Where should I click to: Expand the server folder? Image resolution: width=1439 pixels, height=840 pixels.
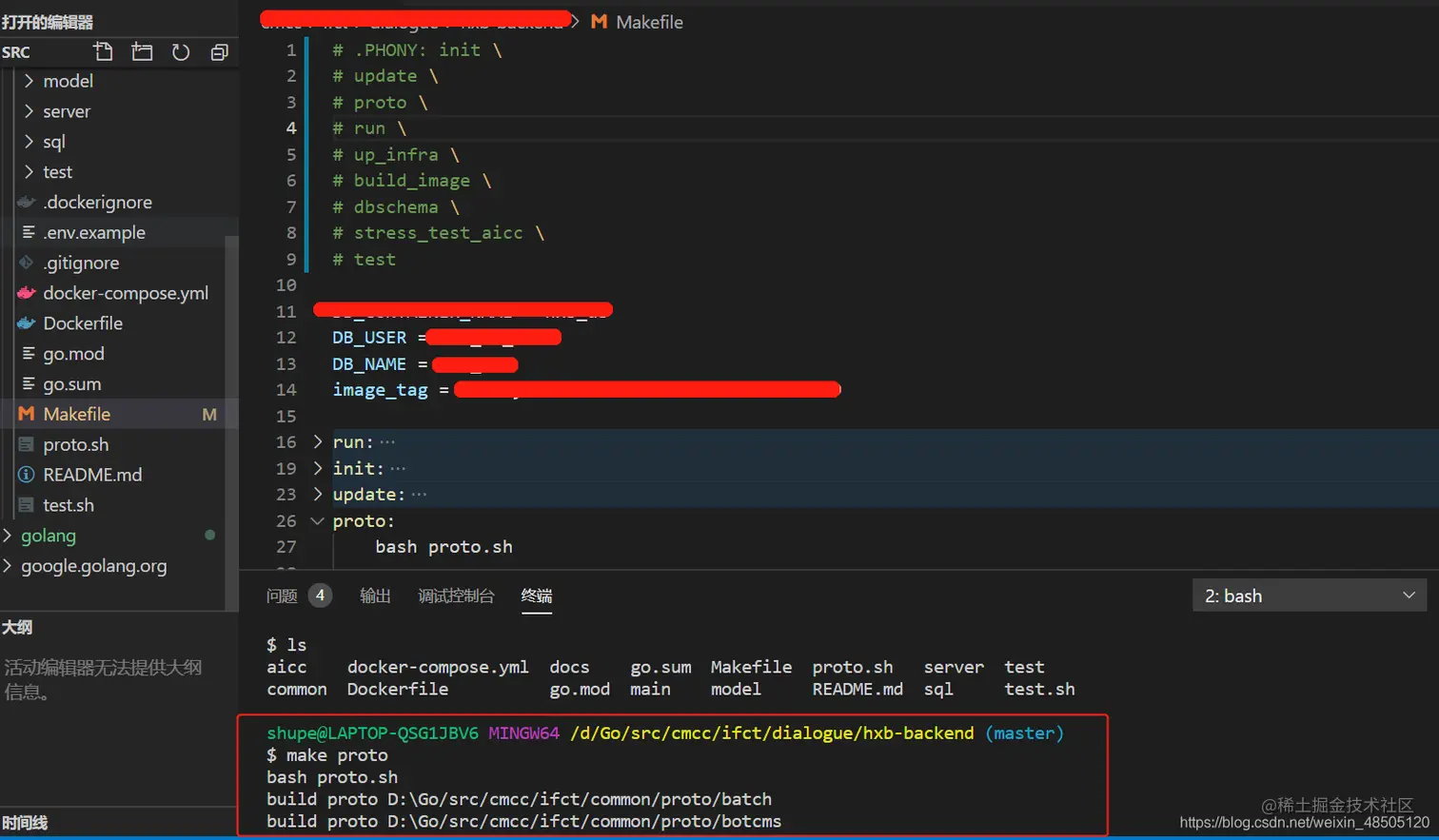coord(29,111)
